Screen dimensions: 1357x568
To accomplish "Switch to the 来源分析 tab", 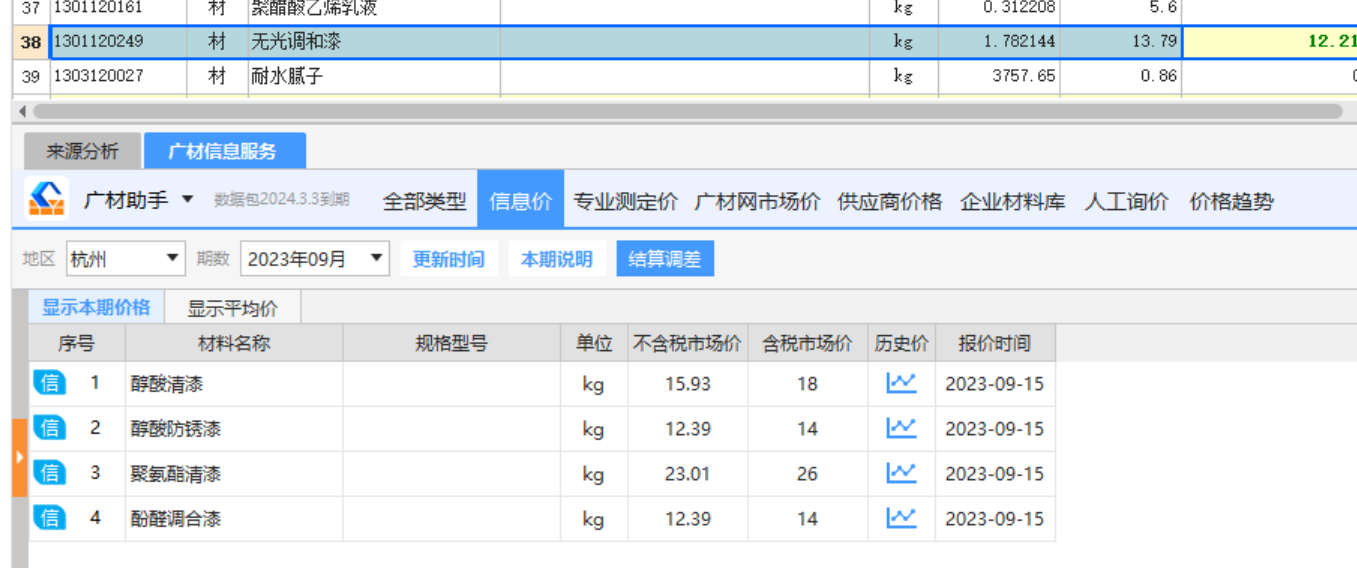I will pyautogui.click(x=82, y=152).
